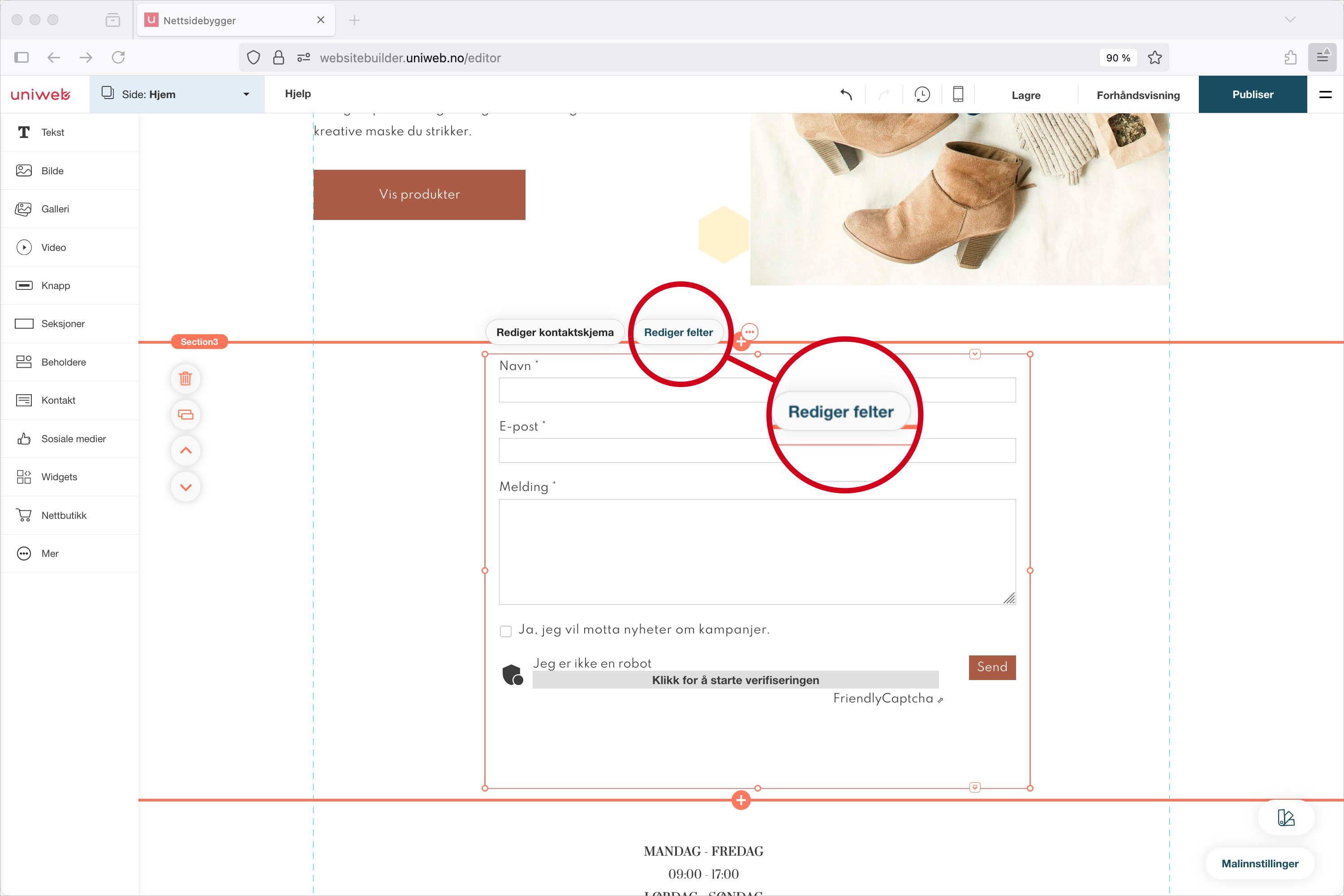Click Rediger kontaktskjema
The image size is (1344, 896).
point(554,332)
